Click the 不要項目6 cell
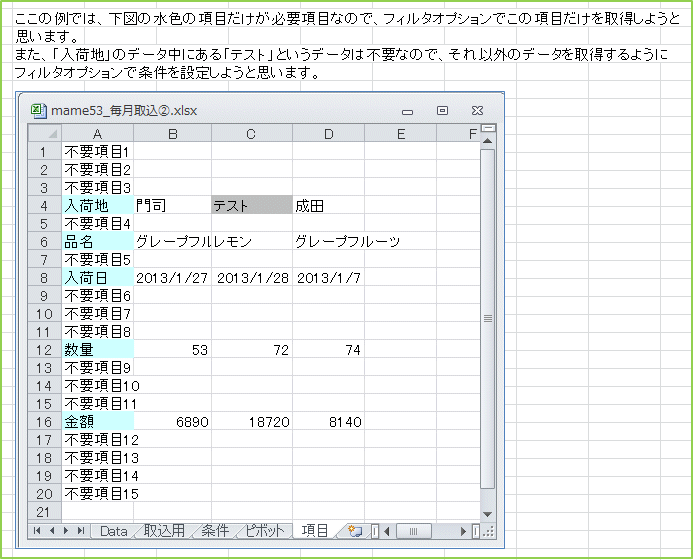693x560 pixels. tap(98, 296)
